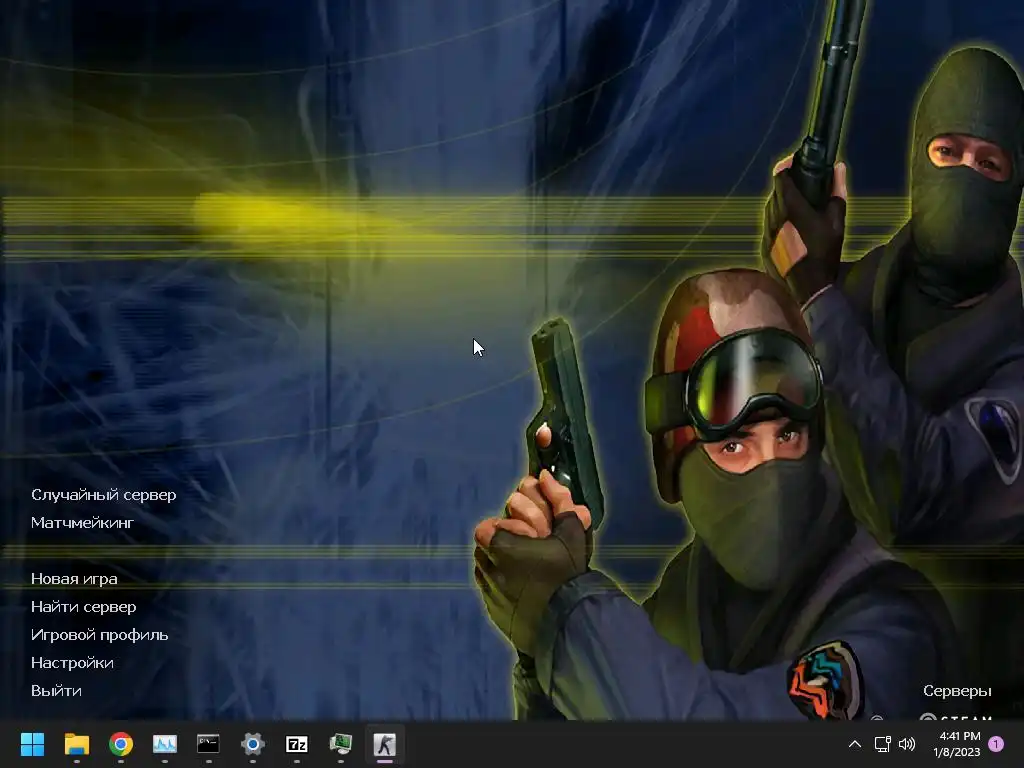Image resolution: width=1024 pixels, height=768 pixels.
Task: Choose "Найти сервер" in the menu
Action: point(84,607)
